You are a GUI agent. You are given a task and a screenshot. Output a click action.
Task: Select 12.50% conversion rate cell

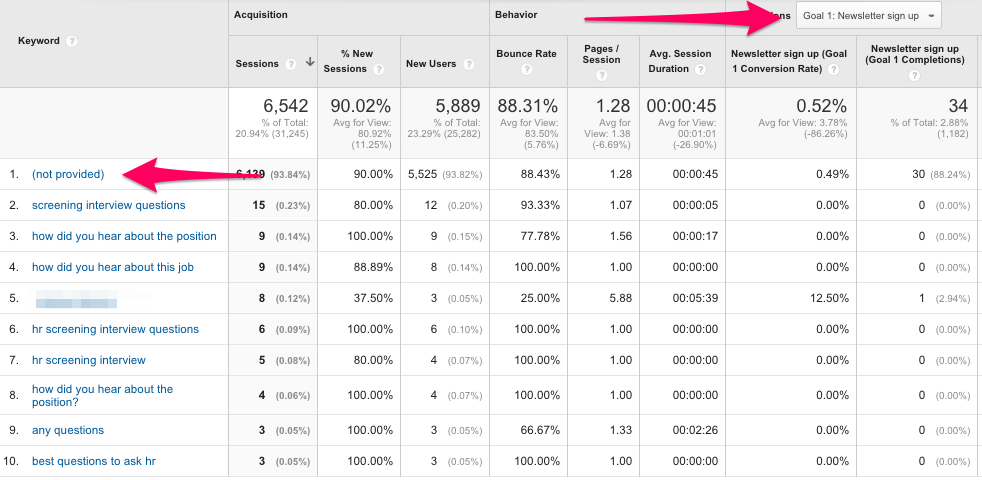(x=829, y=298)
